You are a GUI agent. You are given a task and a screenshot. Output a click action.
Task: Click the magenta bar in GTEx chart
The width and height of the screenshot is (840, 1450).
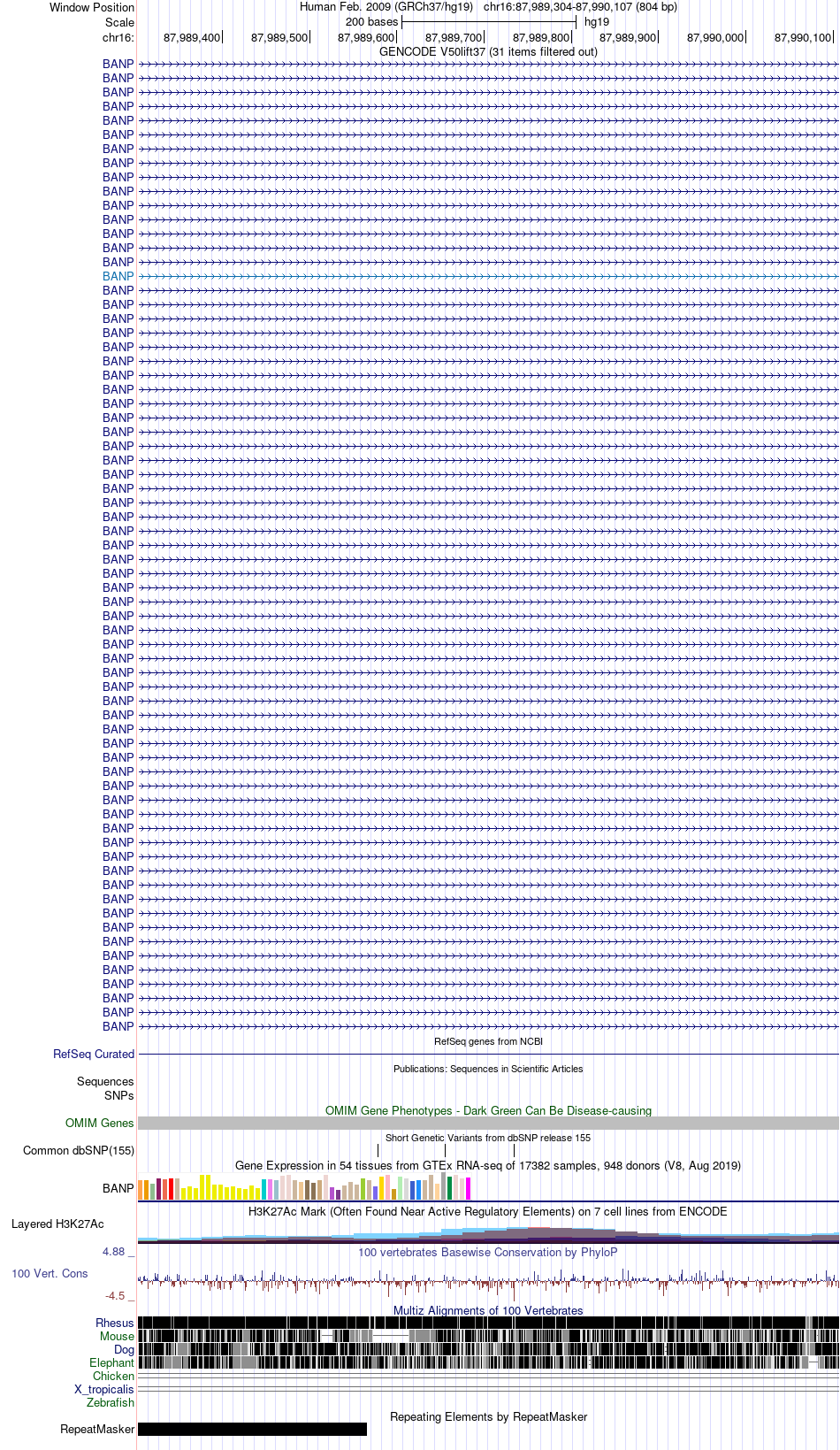coord(469,1188)
